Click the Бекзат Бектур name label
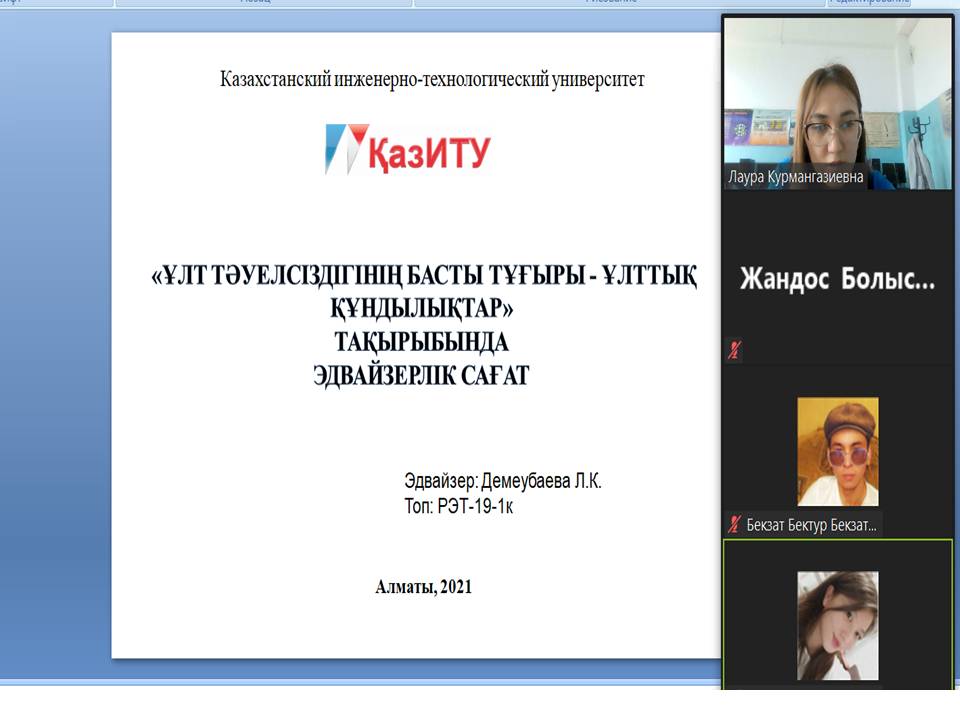The width and height of the screenshot is (960, 720). pyautogui.click(x=814, y=524)
